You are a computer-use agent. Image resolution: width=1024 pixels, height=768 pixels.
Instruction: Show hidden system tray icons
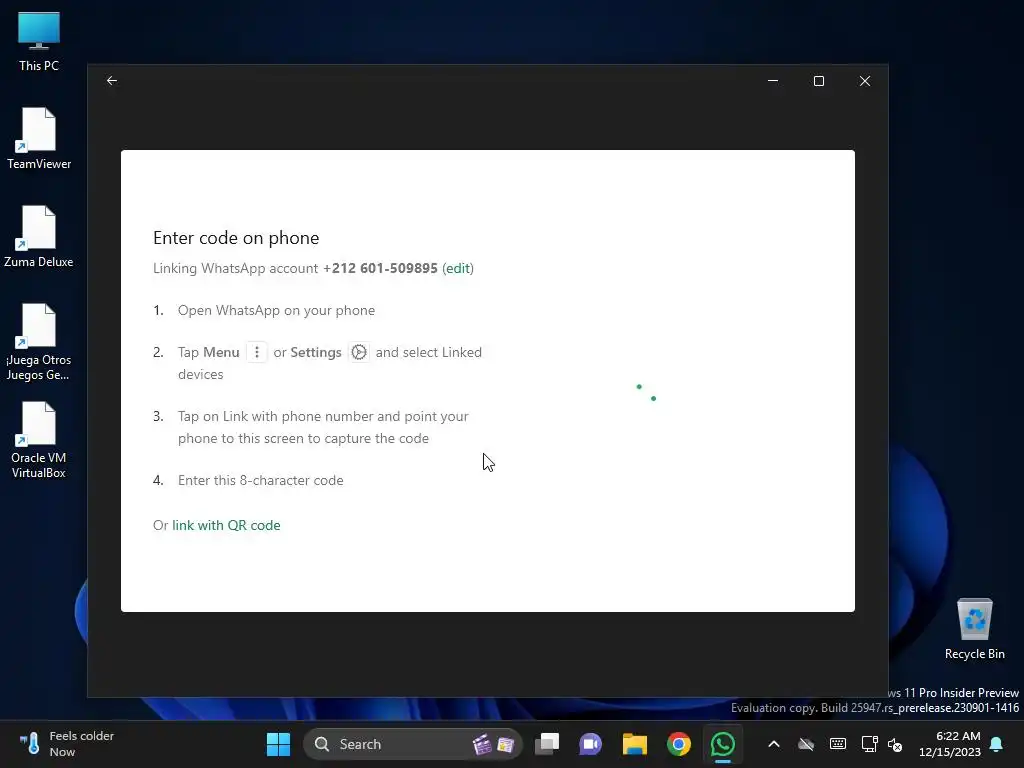[774, 744]
